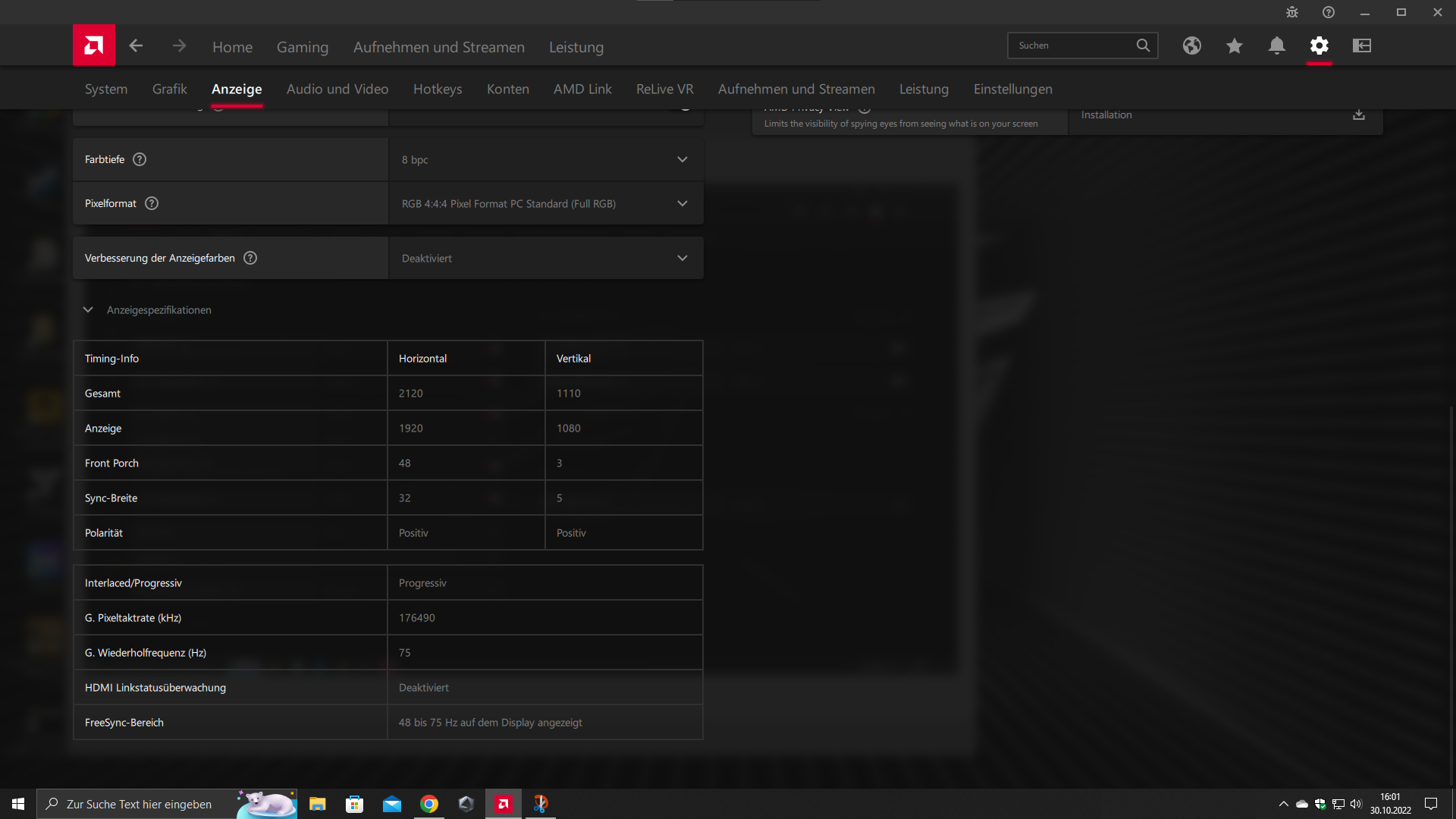Screen dimensions: 1456x819
Task: Open Chrome from the taskbar
Action: click(429, 804)
